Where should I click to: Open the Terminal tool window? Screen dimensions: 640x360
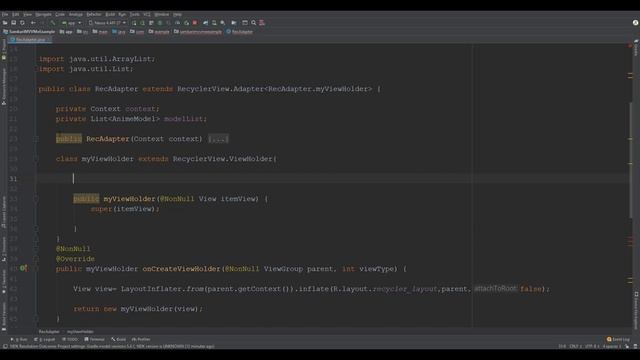pyautogui.click(x=95, y=339)
